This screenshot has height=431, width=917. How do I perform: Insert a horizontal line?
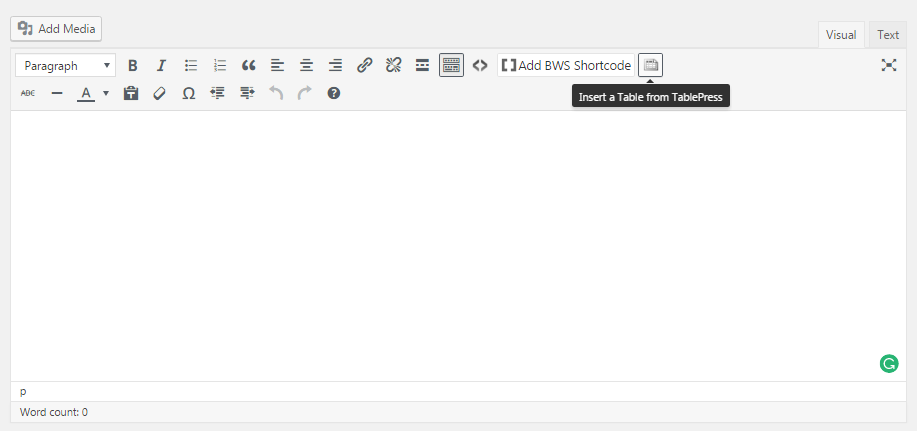pos(57,93)
